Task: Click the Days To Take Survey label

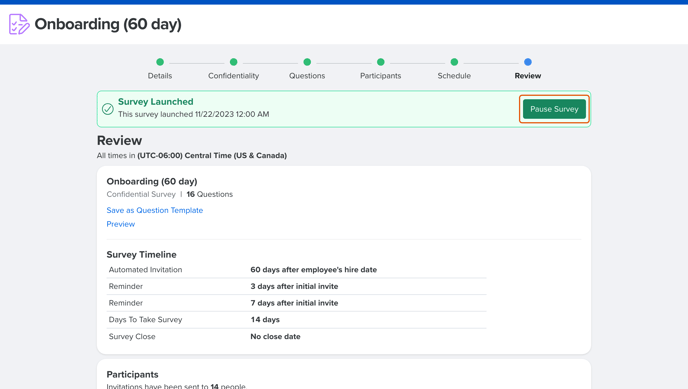Action: point(145,320)
